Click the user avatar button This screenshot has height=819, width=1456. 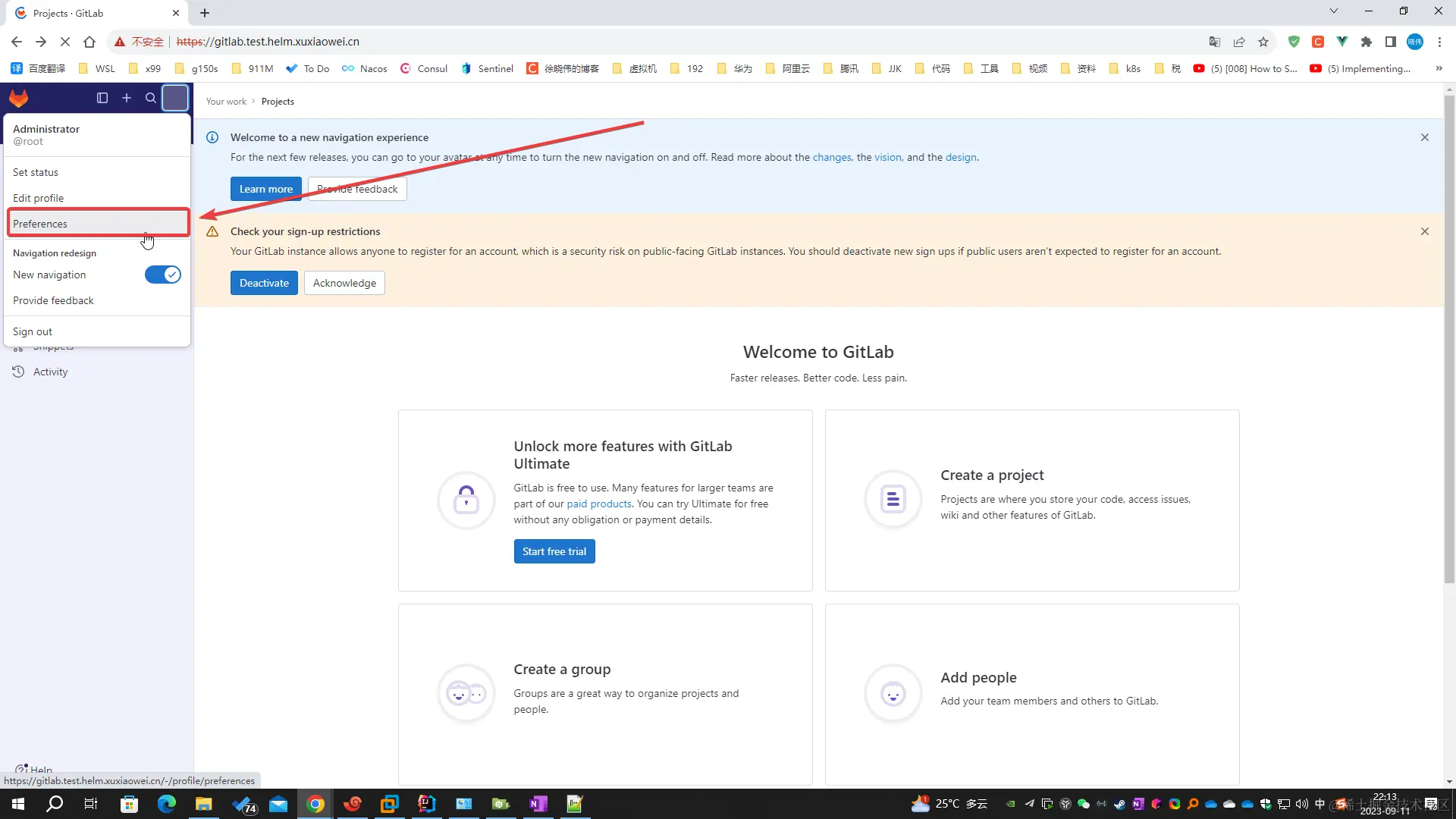(175, 98)
